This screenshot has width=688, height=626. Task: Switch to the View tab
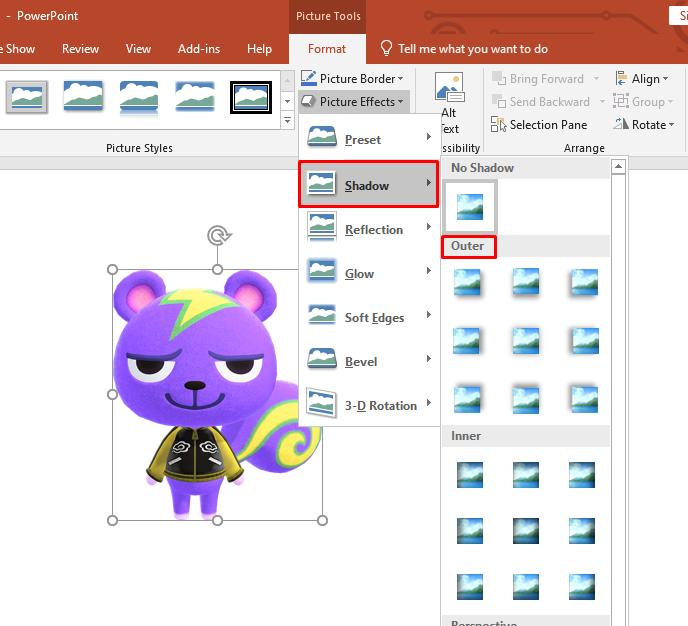coord(138,48)
